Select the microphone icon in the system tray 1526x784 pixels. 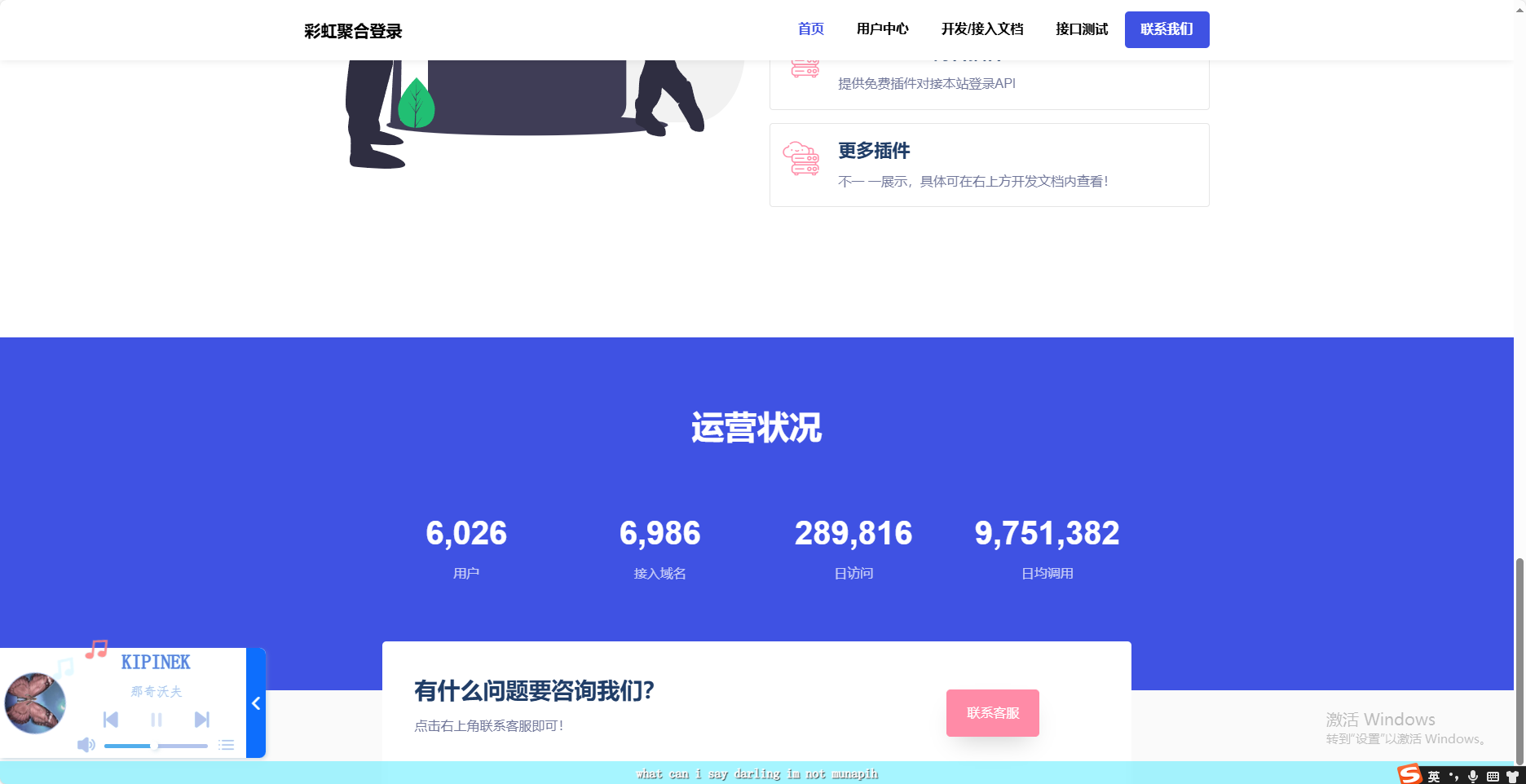(1472, 774)
